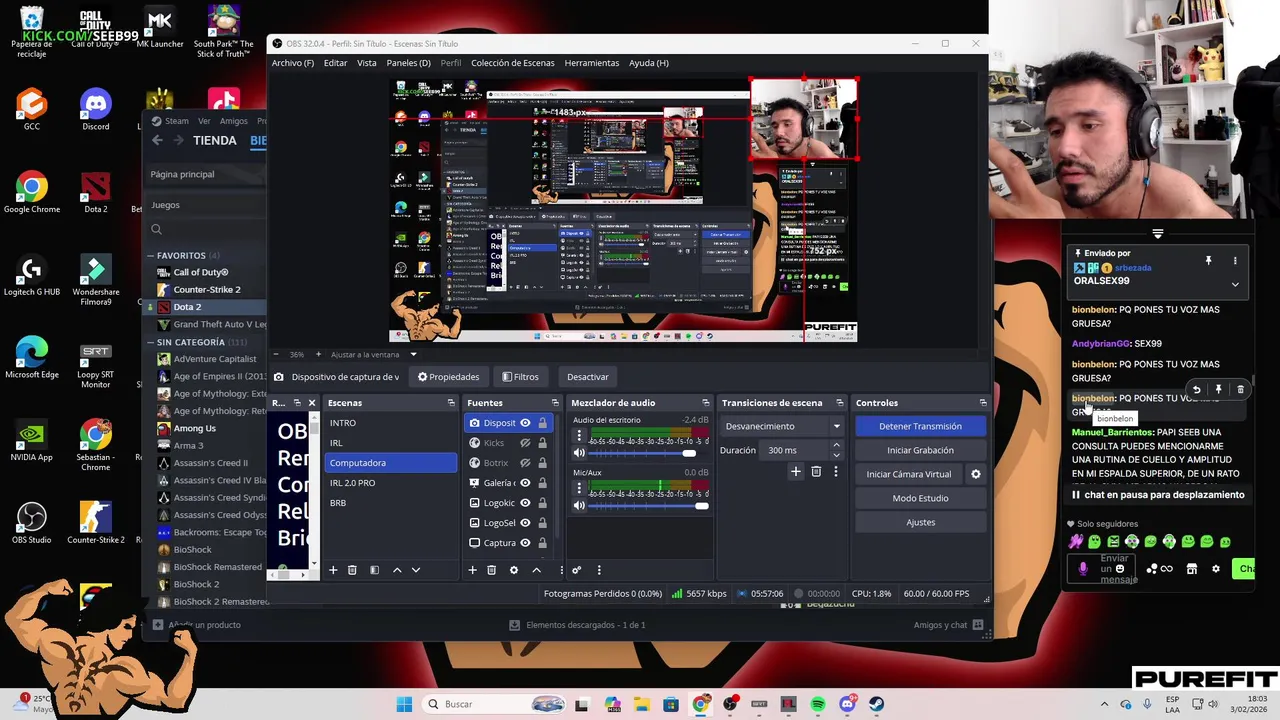Open Desvanecimiento transition dropdown
The height and width of the screenshot is (720, 1280).
[x=783, y=426]
